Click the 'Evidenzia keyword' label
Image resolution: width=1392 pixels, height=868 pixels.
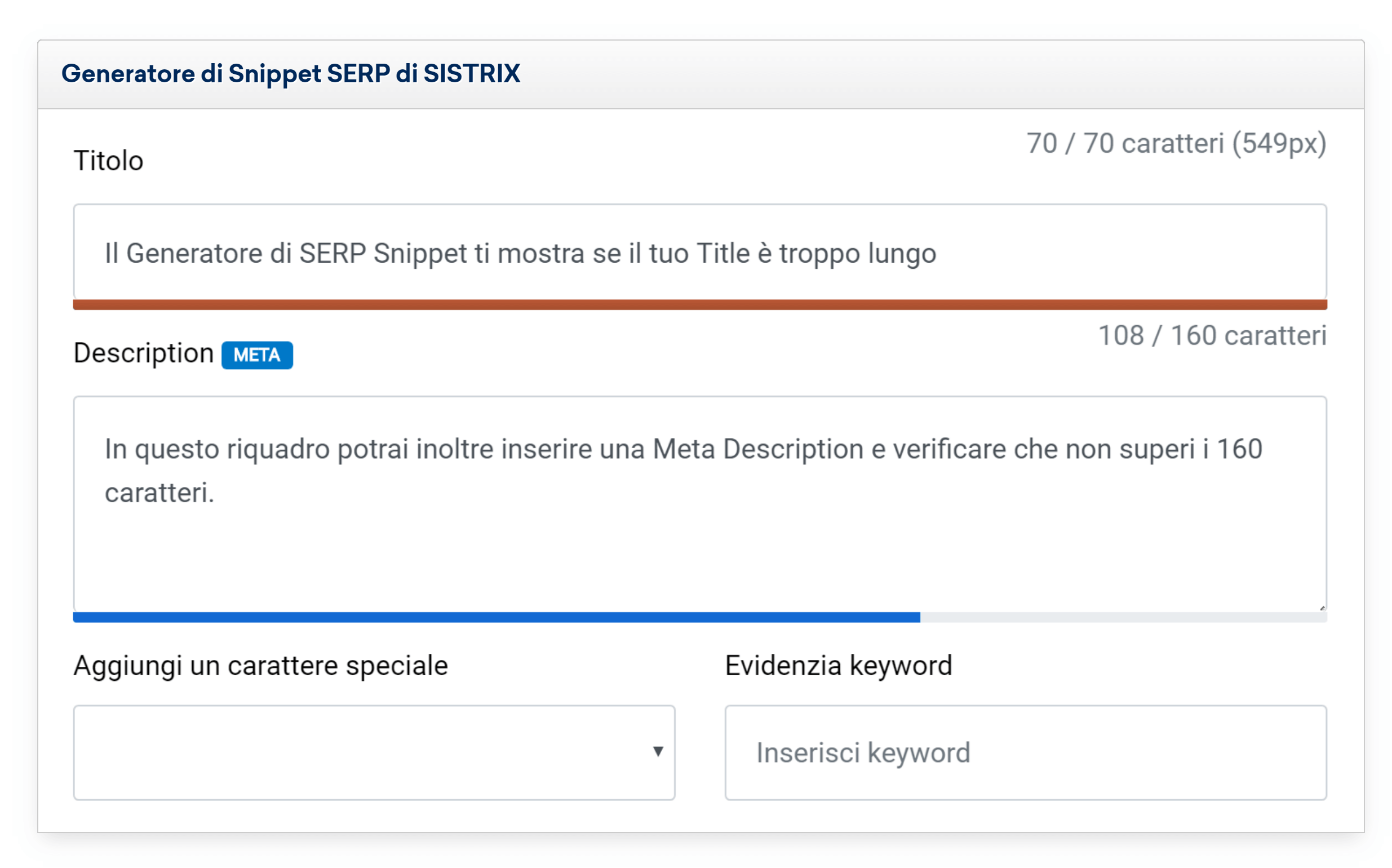click(x=838, y=666)
